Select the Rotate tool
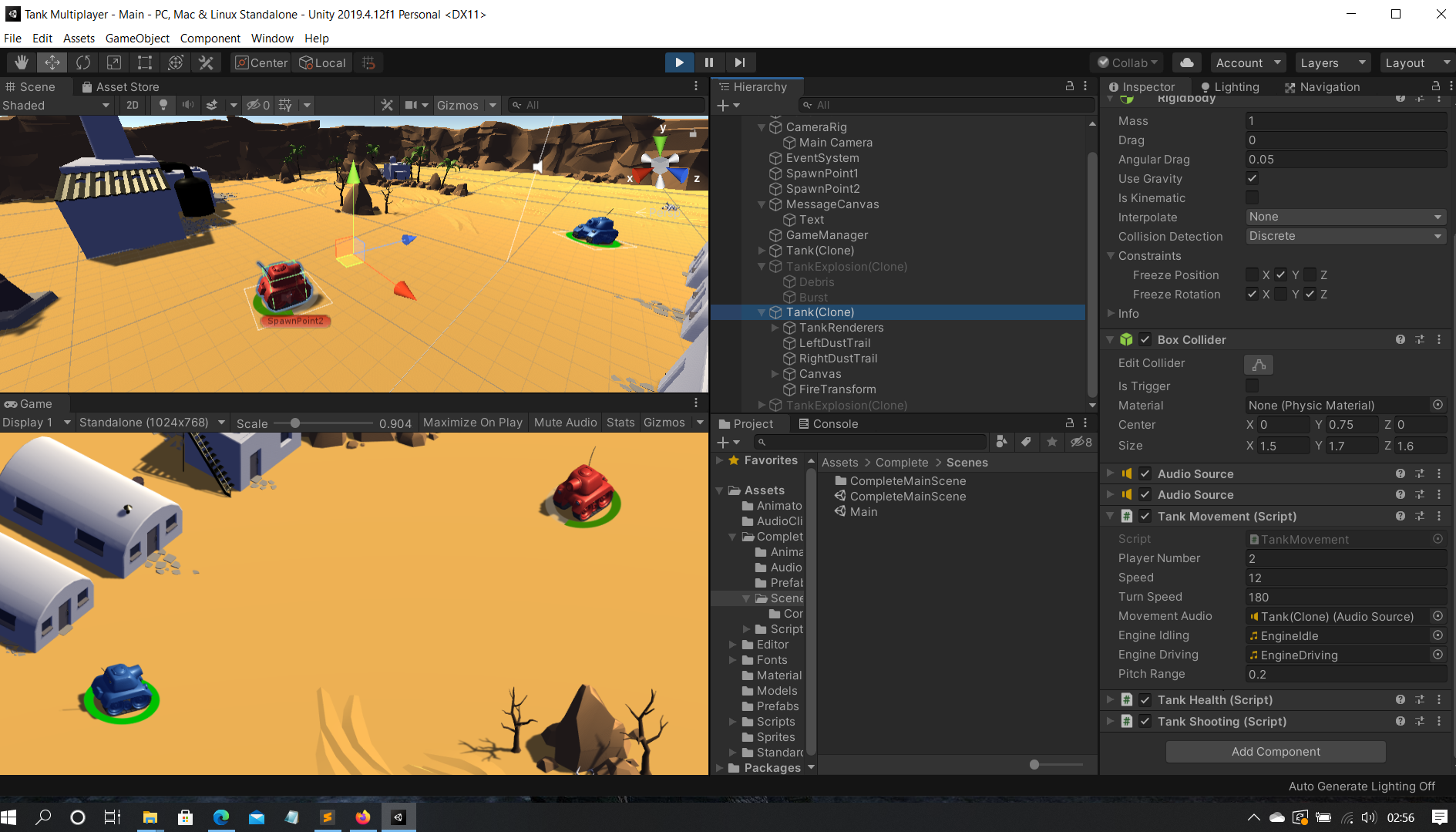Image resolution: width=1456 pixels, height=832 pixels. pos(83,62)
